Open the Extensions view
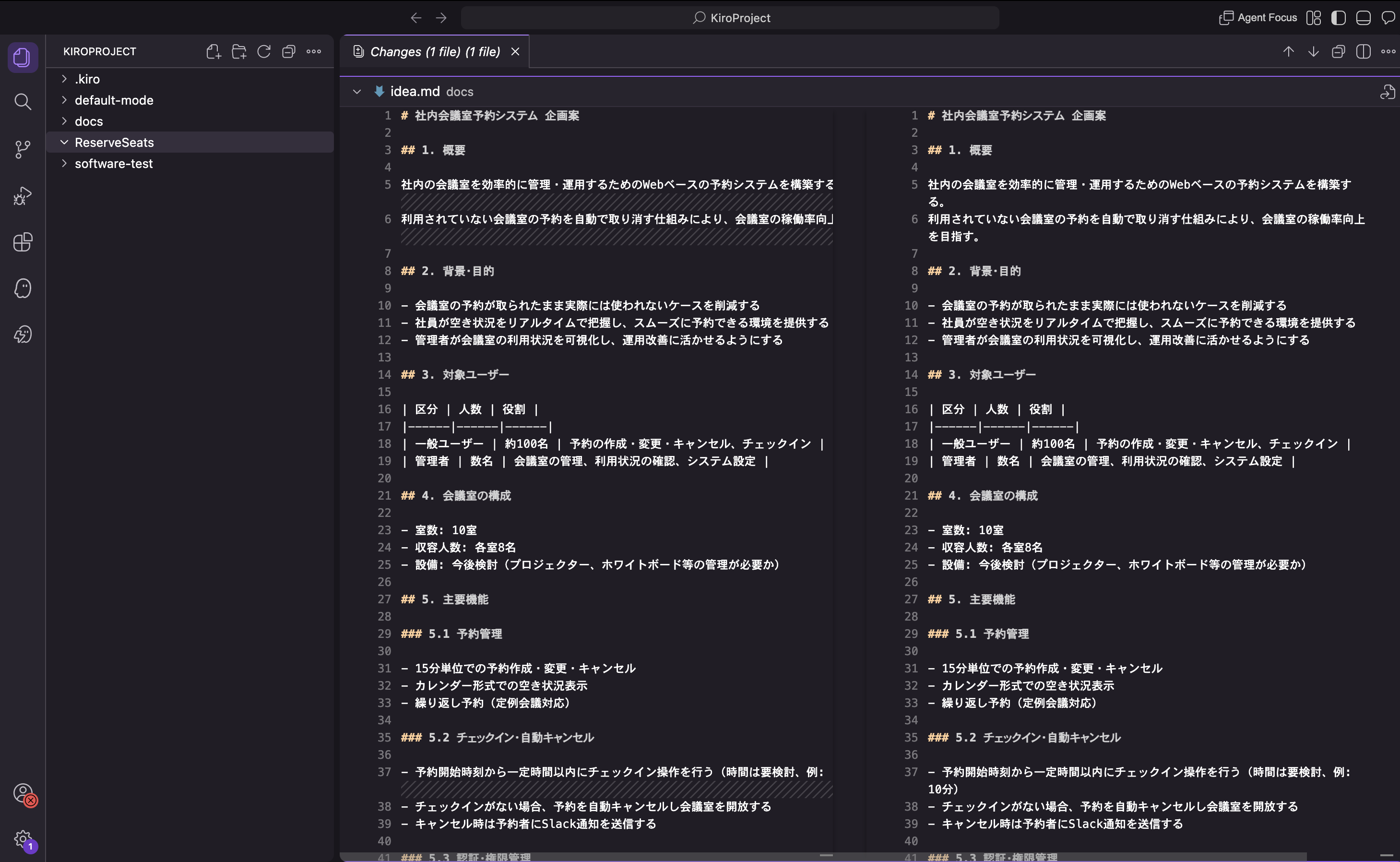Viewport: 1400px width, 862px height. coord(23,242)
